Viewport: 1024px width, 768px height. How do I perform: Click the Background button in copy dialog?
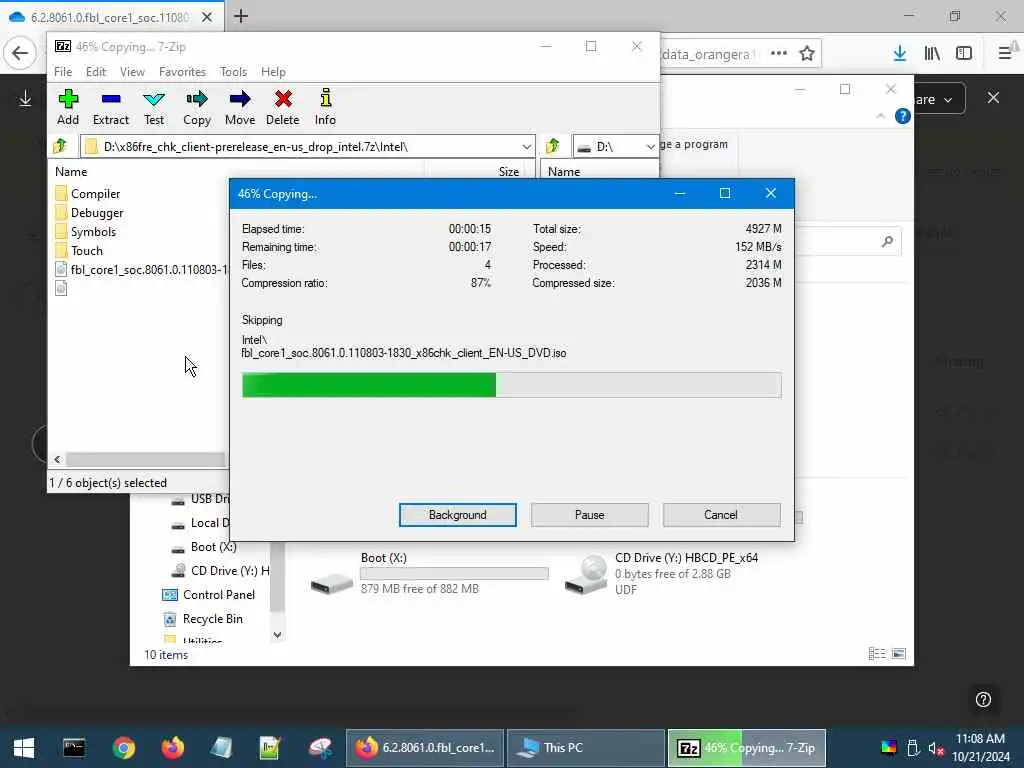[458, 515]
